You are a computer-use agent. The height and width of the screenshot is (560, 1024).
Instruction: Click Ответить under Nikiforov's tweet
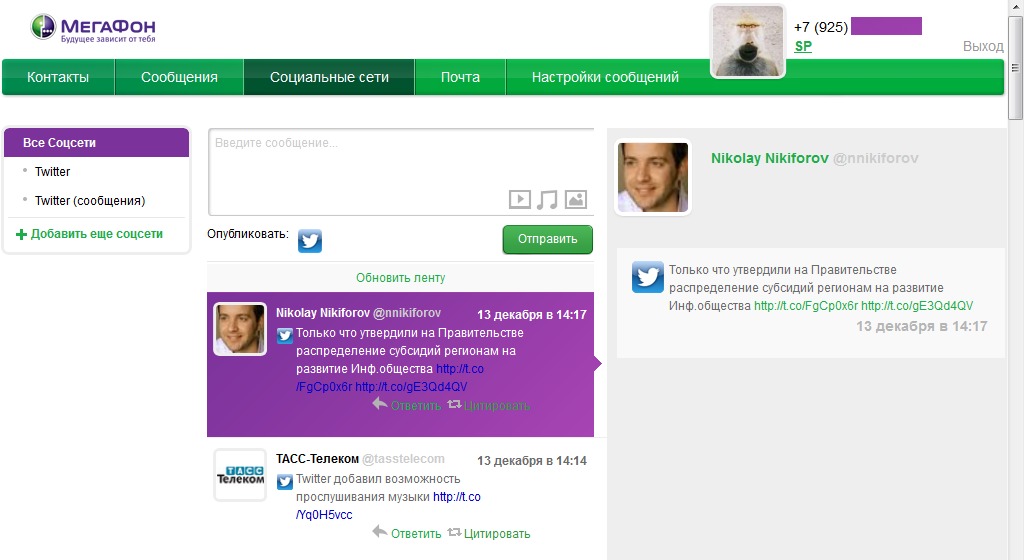(x=416, y=406)
